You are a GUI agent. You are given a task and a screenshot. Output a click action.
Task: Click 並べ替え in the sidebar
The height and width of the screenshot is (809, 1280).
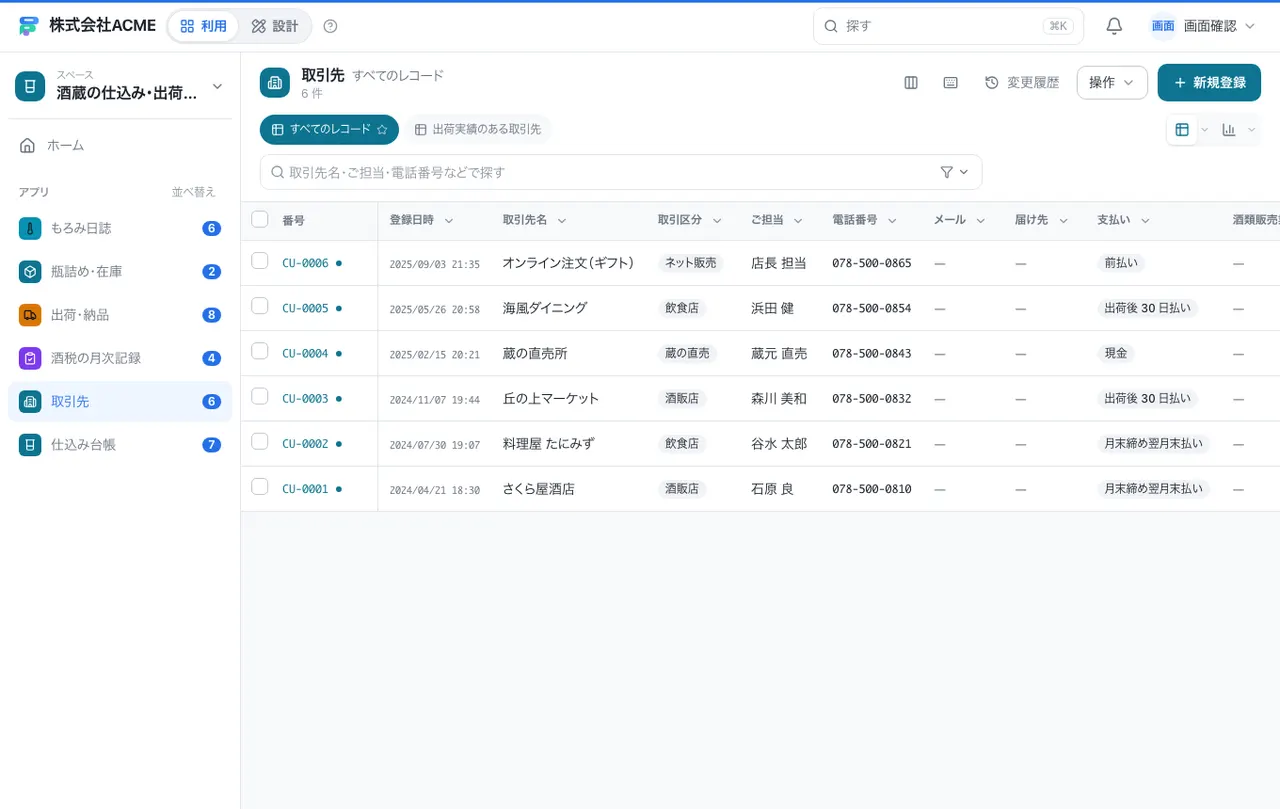[x=194, y=192]
